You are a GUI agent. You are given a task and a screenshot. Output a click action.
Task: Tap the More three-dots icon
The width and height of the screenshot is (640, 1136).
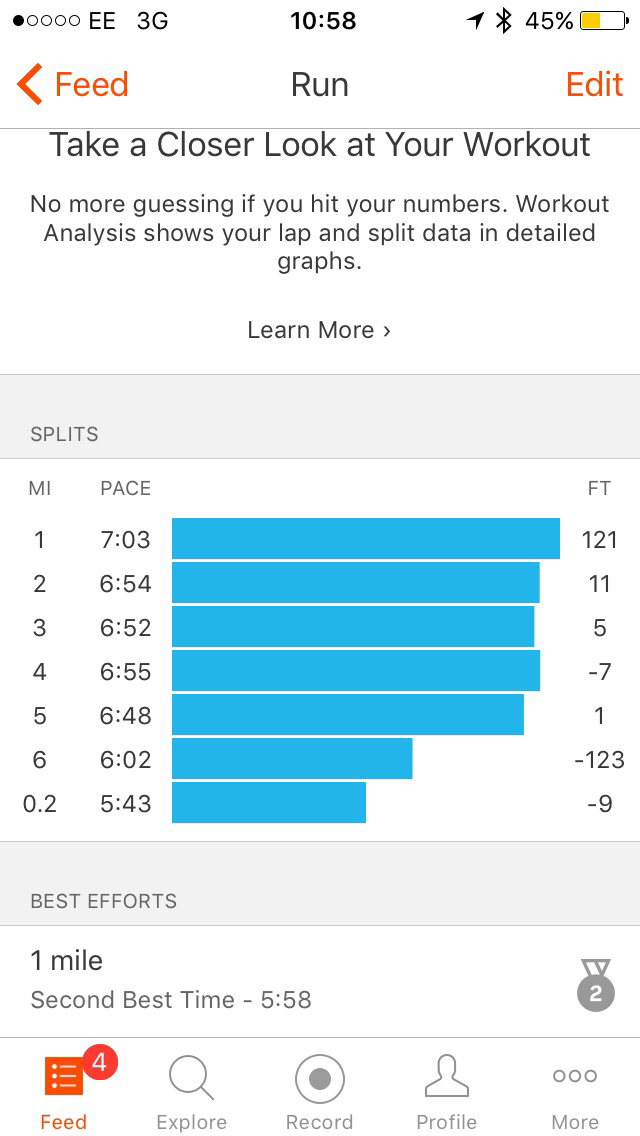pos(575,1076)
